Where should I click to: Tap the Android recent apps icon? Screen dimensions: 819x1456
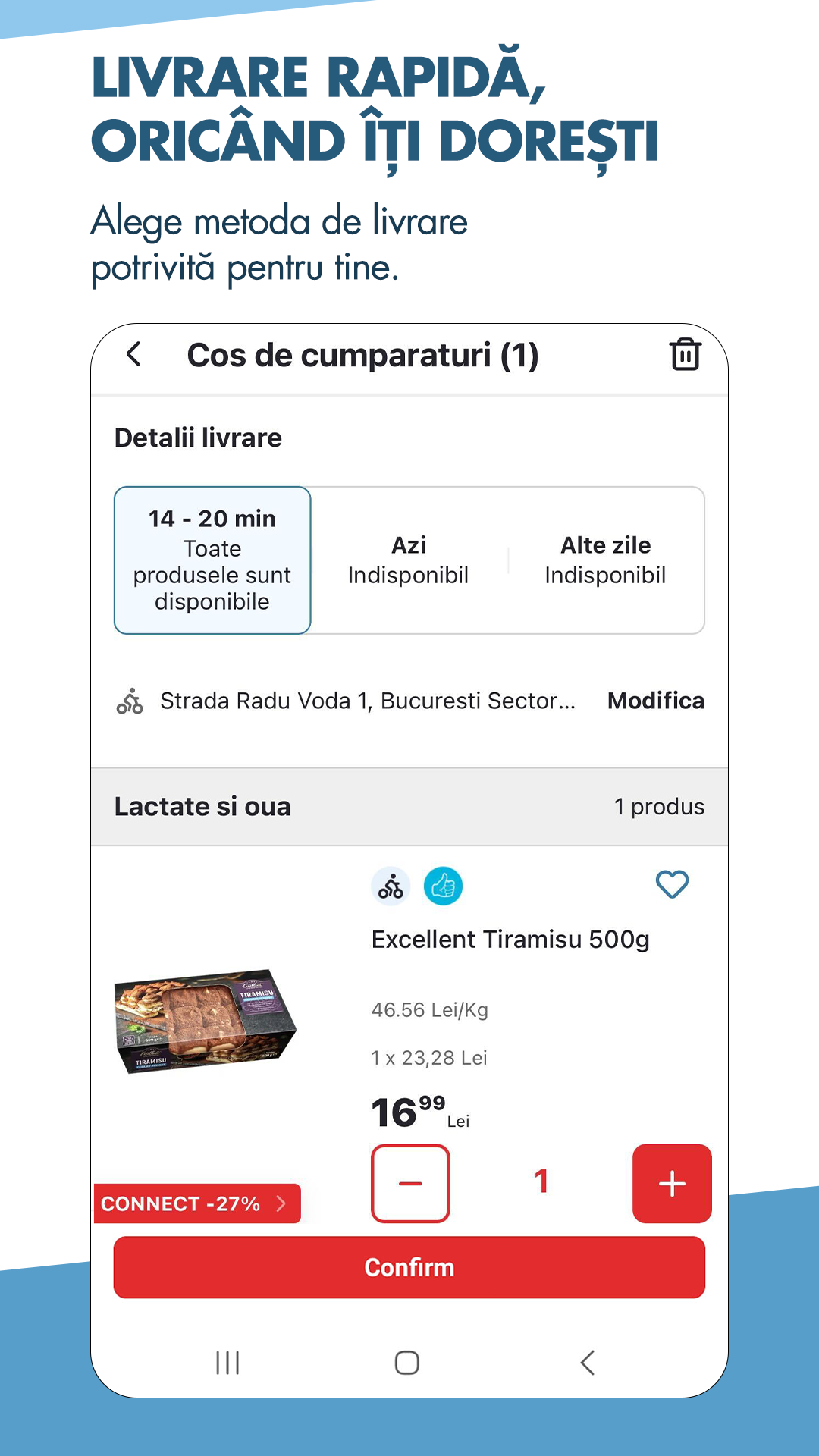pyautogui.click(x=227, y=1363)
